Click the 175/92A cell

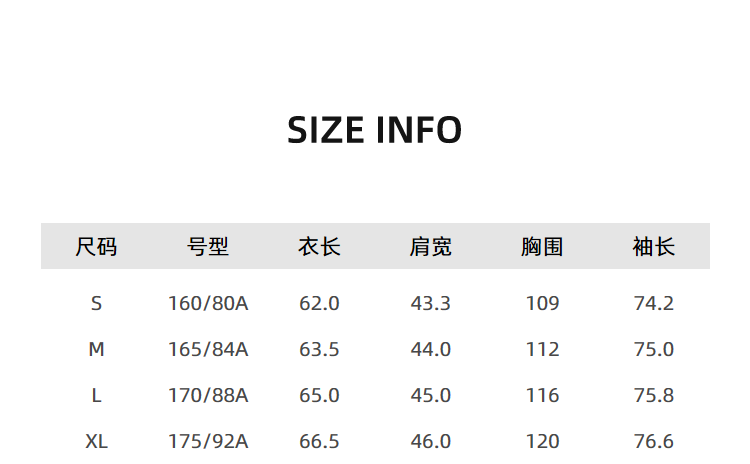(x=208, y=441)
